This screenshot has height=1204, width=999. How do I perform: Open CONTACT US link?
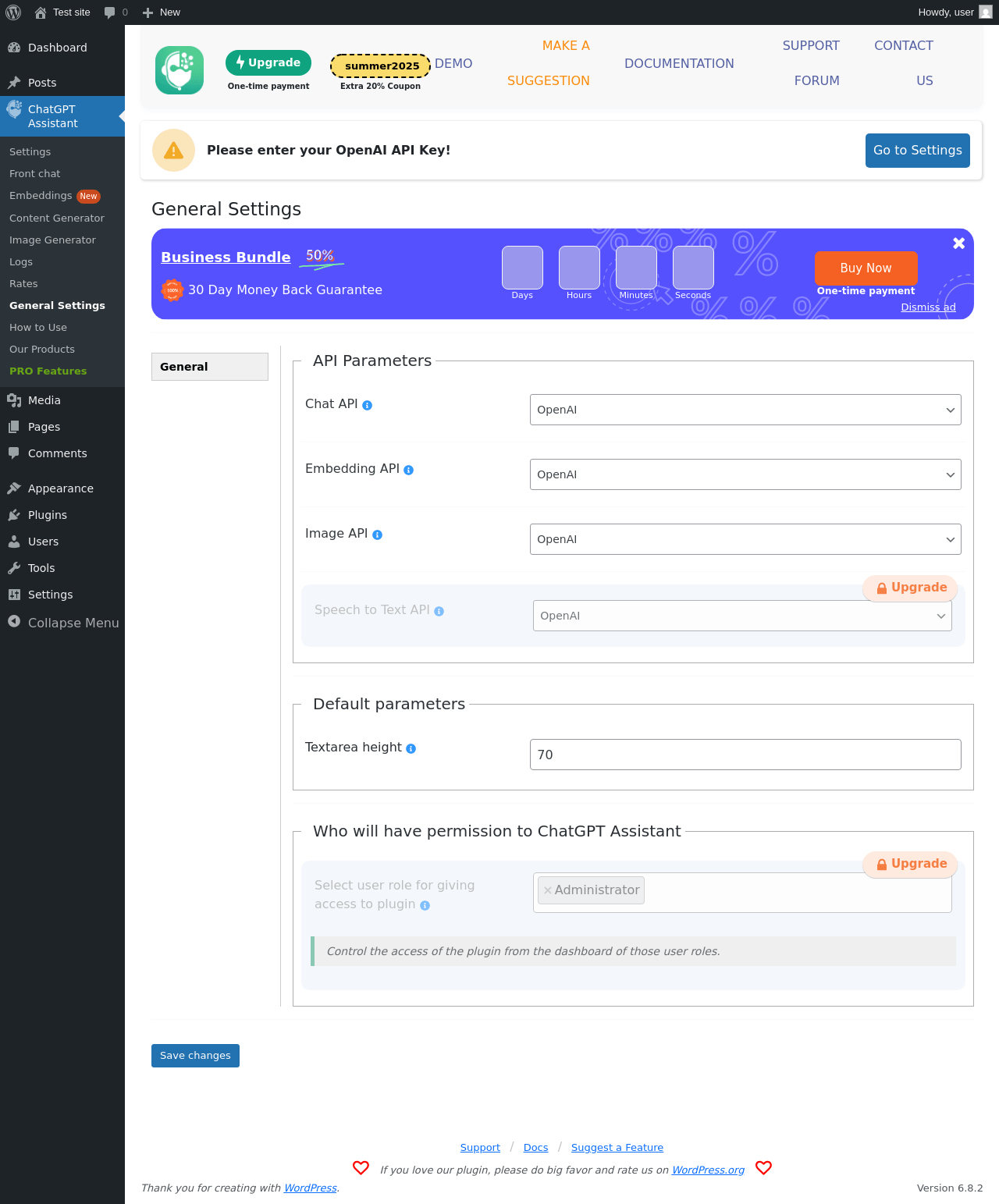904,63
